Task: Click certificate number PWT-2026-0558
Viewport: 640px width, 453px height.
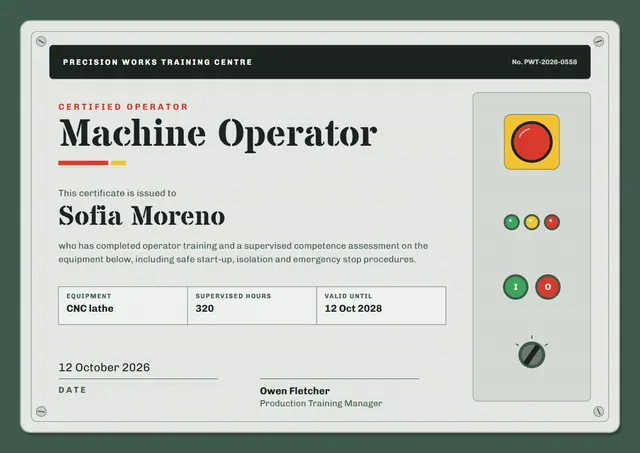Action: [544, 62]
